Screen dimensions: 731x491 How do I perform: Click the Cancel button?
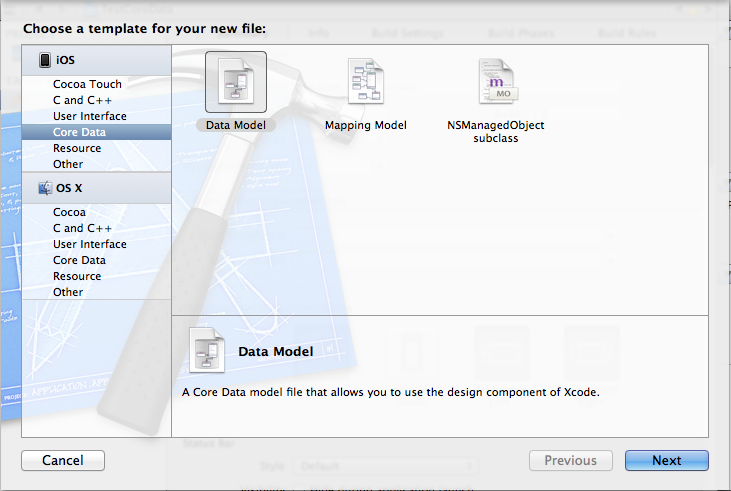(63, 460)
